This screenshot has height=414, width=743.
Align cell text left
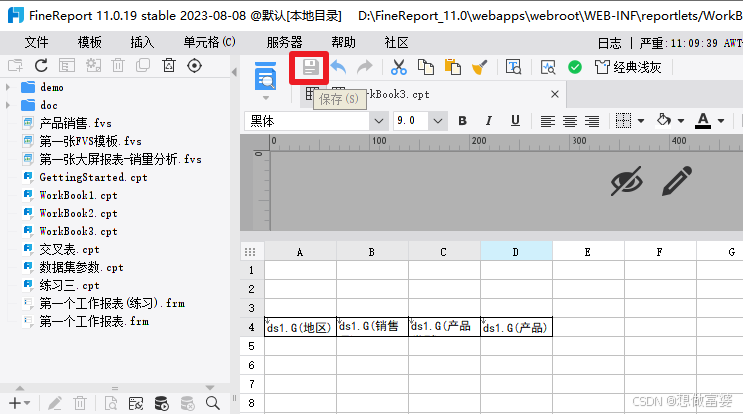[548, 121]
